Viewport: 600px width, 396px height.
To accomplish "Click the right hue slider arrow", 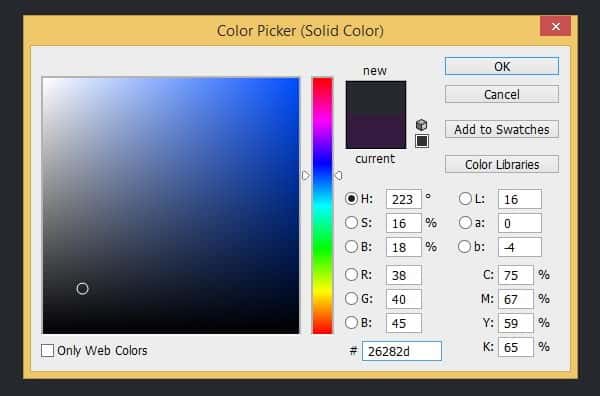I will click(x=338, y=175).
